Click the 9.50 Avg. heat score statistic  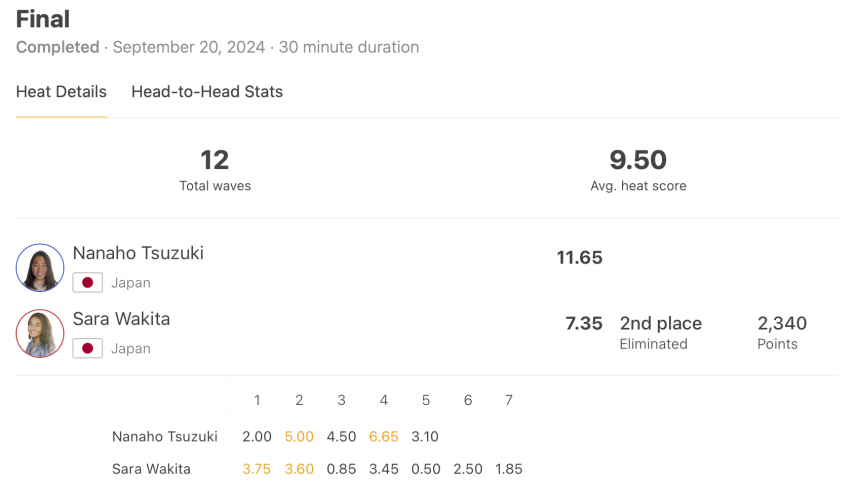(x=638, y=170)
